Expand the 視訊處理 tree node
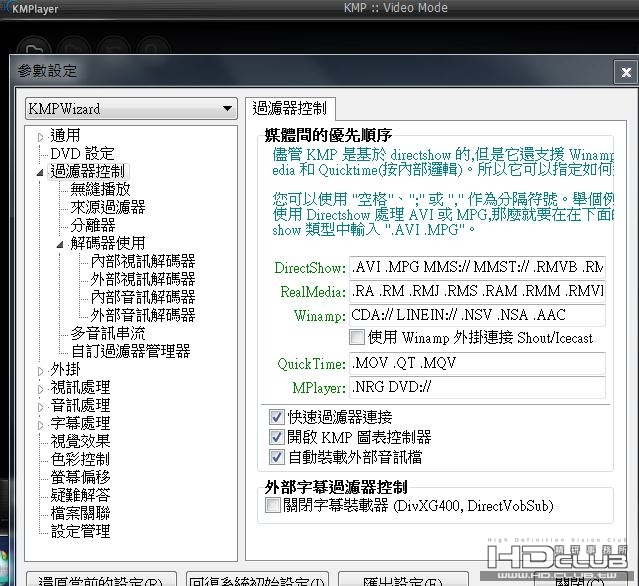Viewport: 639px width, 586px height. [x=40, y=389]
